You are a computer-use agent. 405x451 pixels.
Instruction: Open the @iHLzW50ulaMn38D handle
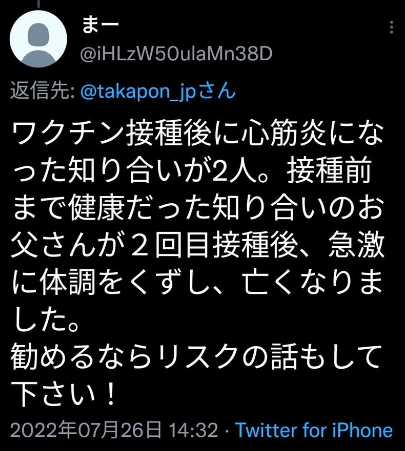[177, 54]
